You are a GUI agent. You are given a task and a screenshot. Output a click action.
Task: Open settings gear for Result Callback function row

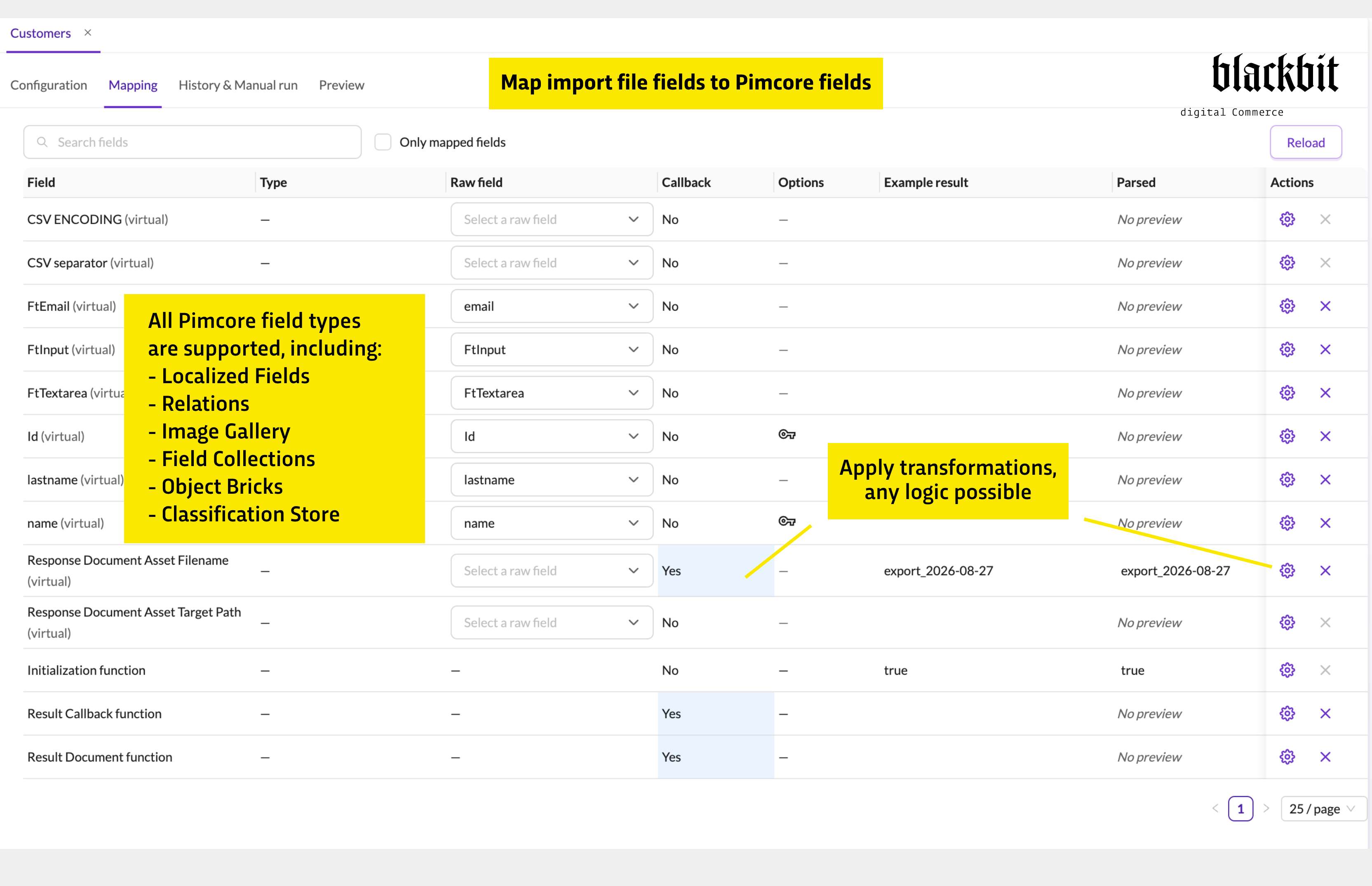point(1287,714)
